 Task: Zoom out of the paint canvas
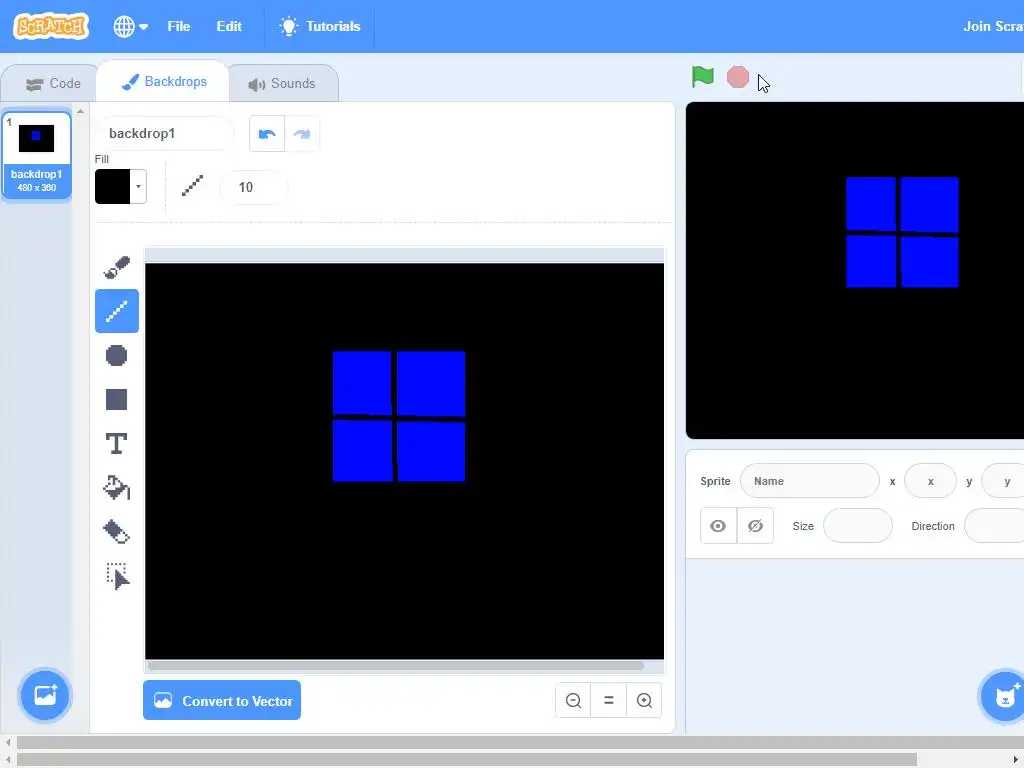pyautogui.click(x=573, y=701)
